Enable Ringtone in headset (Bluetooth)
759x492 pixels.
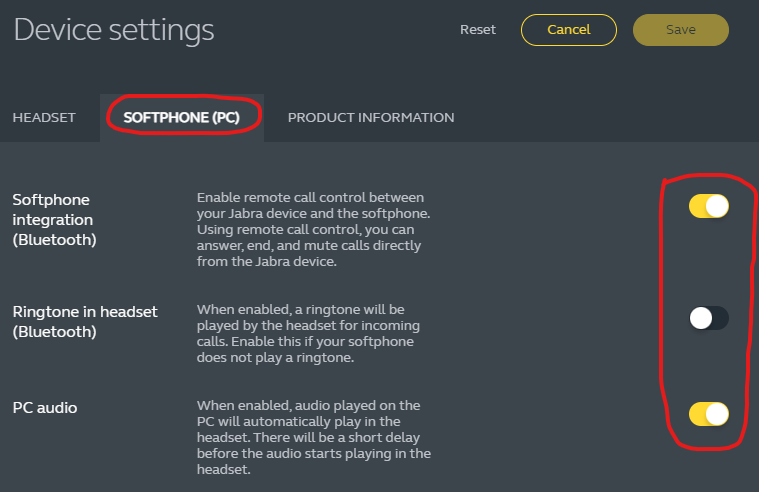[708, 318]
